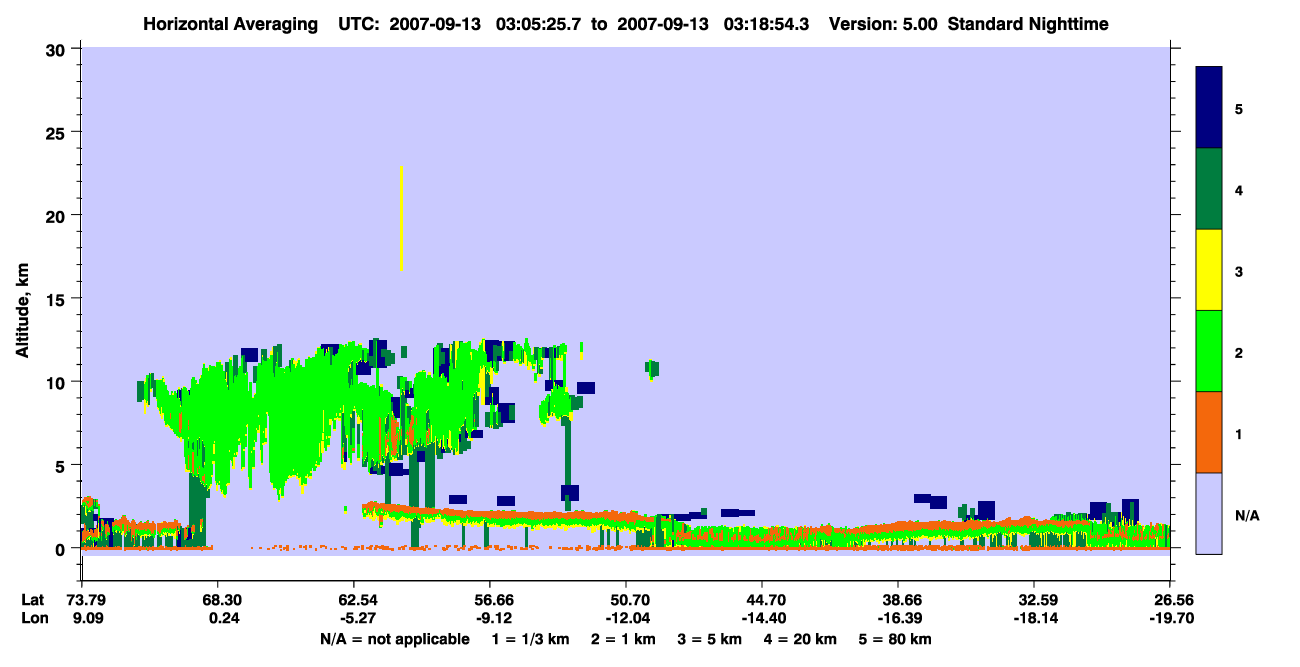
Task: Click the dark blue colorbar segment labeled 5
Action: coord(1209,108)
